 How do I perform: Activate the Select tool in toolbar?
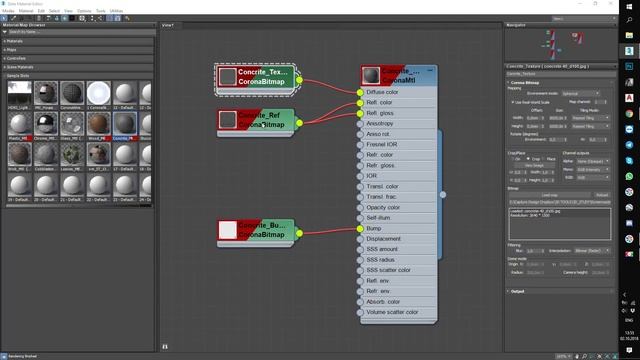pos(4,18)
